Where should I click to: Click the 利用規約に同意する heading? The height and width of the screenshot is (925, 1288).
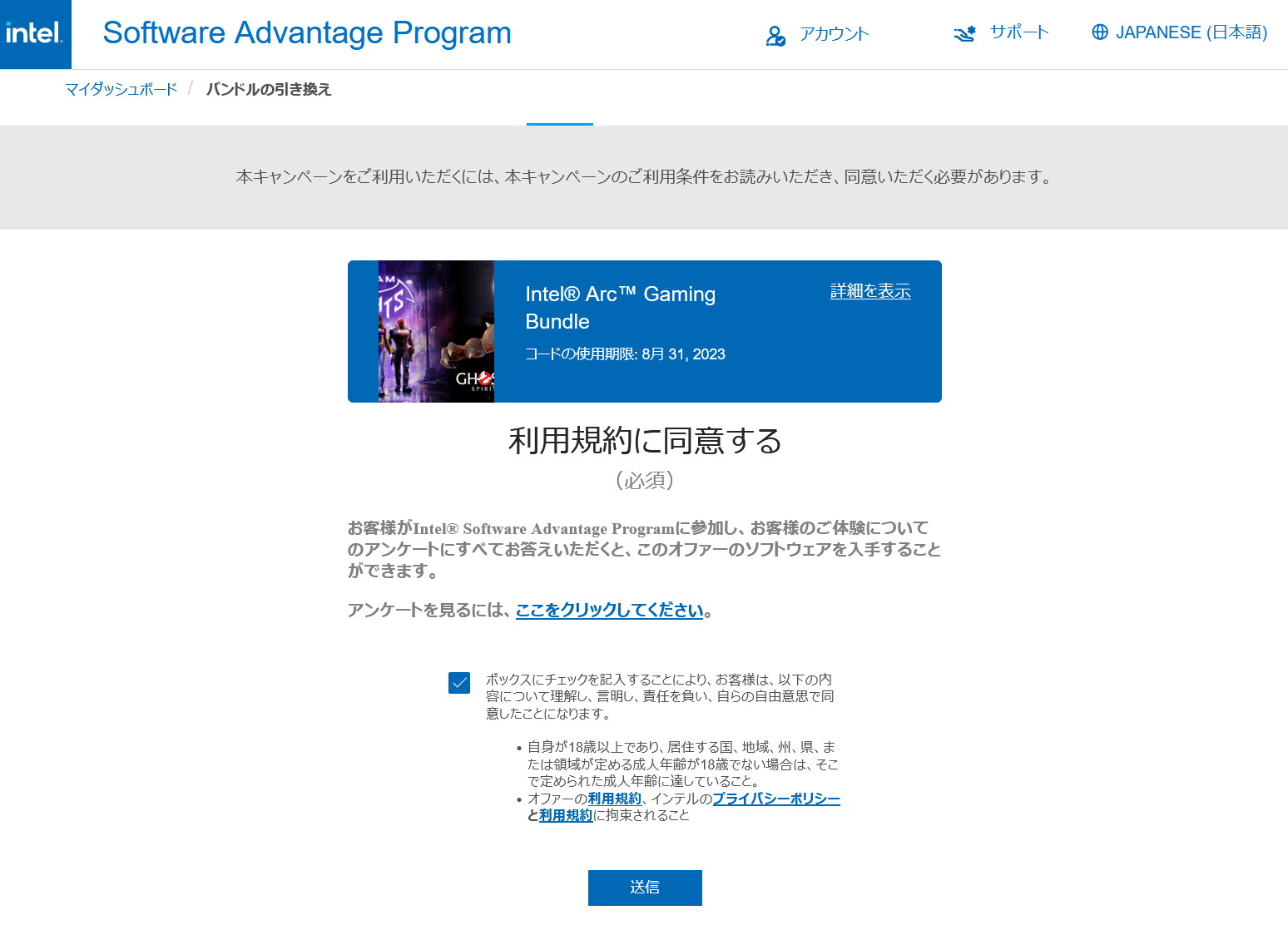click(645, 441)
